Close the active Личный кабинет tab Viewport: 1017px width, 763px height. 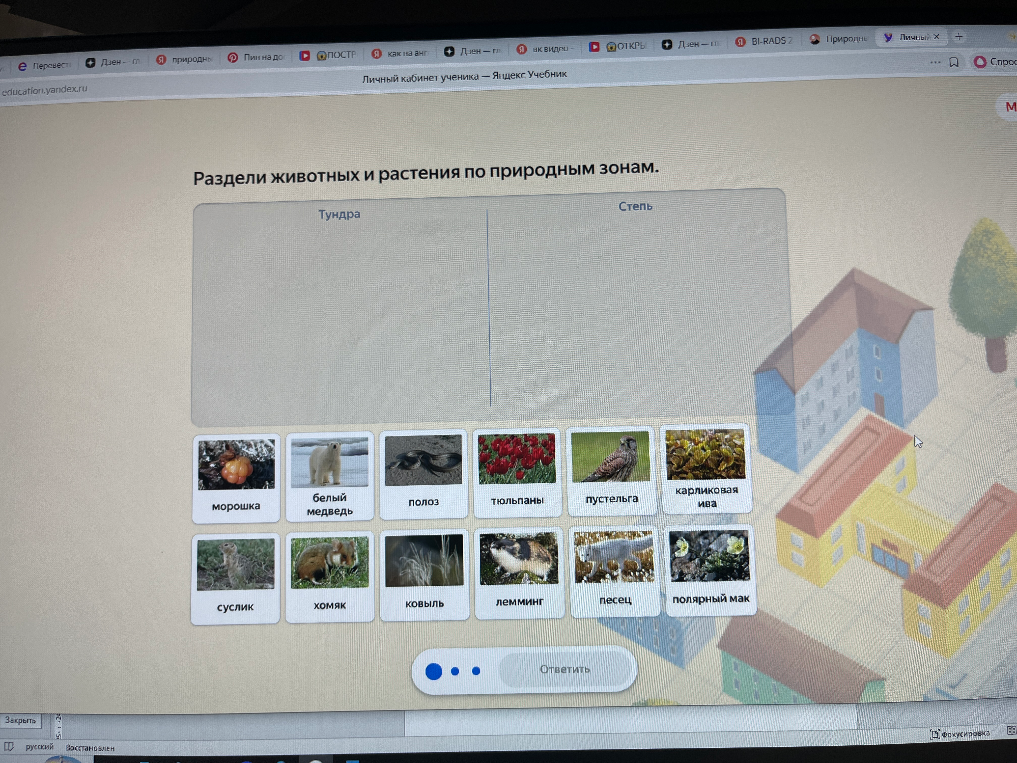click(936, 37)
